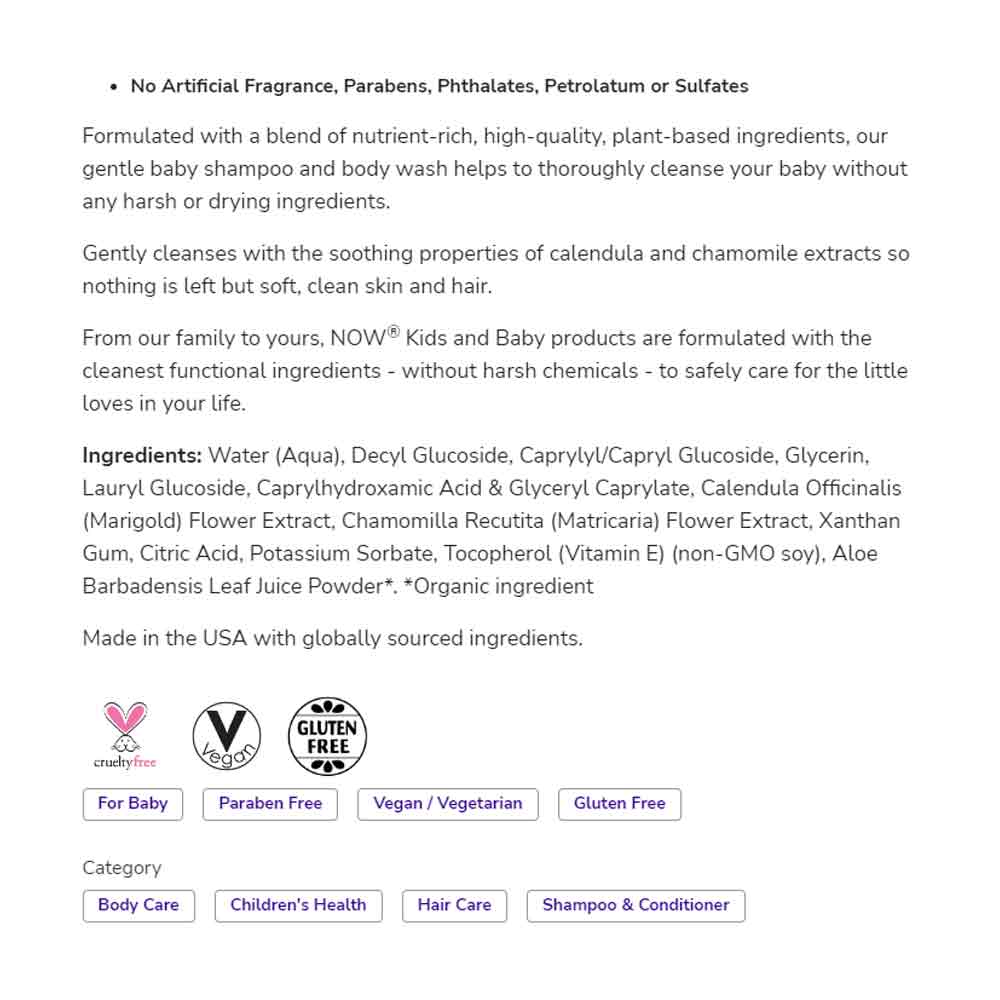Open the Children's Health category
This screenshot has width=1000, height=1000.
point(298,906)
